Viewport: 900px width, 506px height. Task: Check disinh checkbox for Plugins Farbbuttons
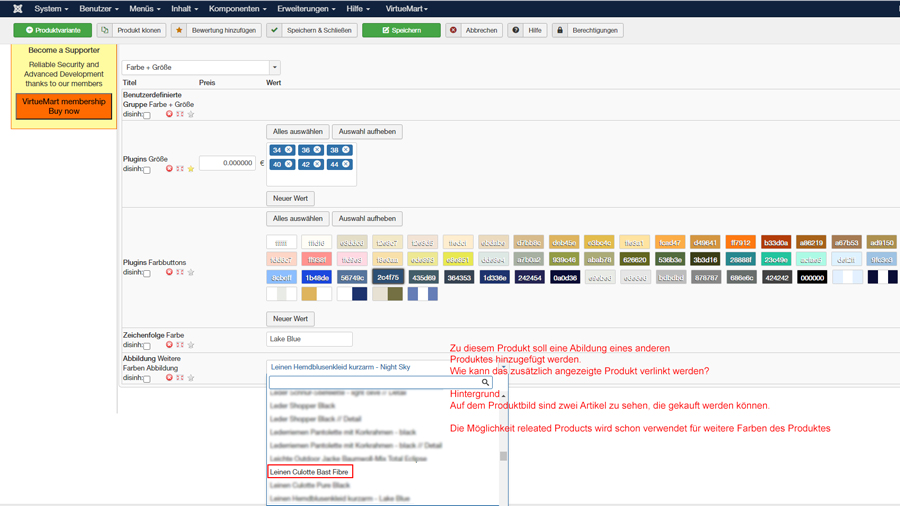click(147, 273)
